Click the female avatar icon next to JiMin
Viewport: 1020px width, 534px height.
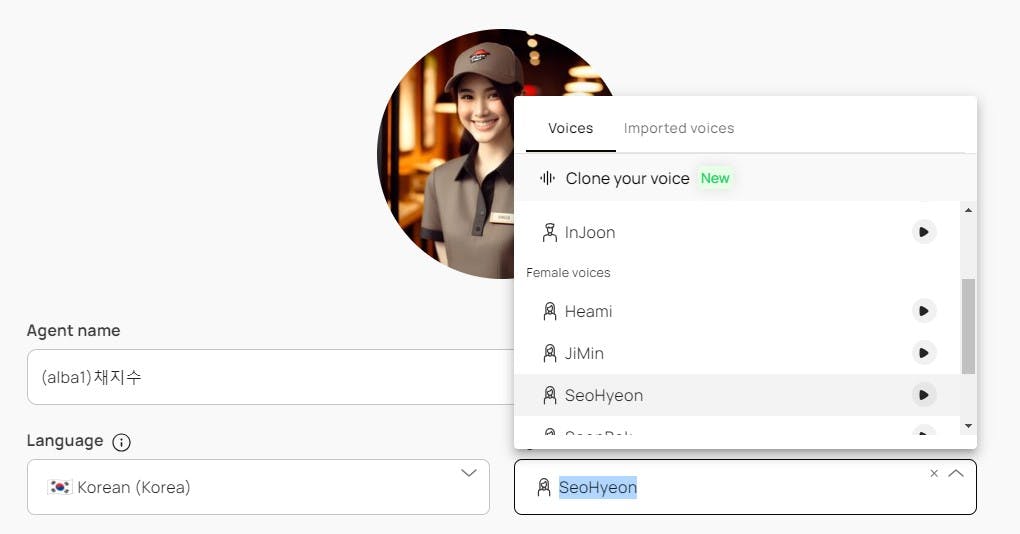550,353
